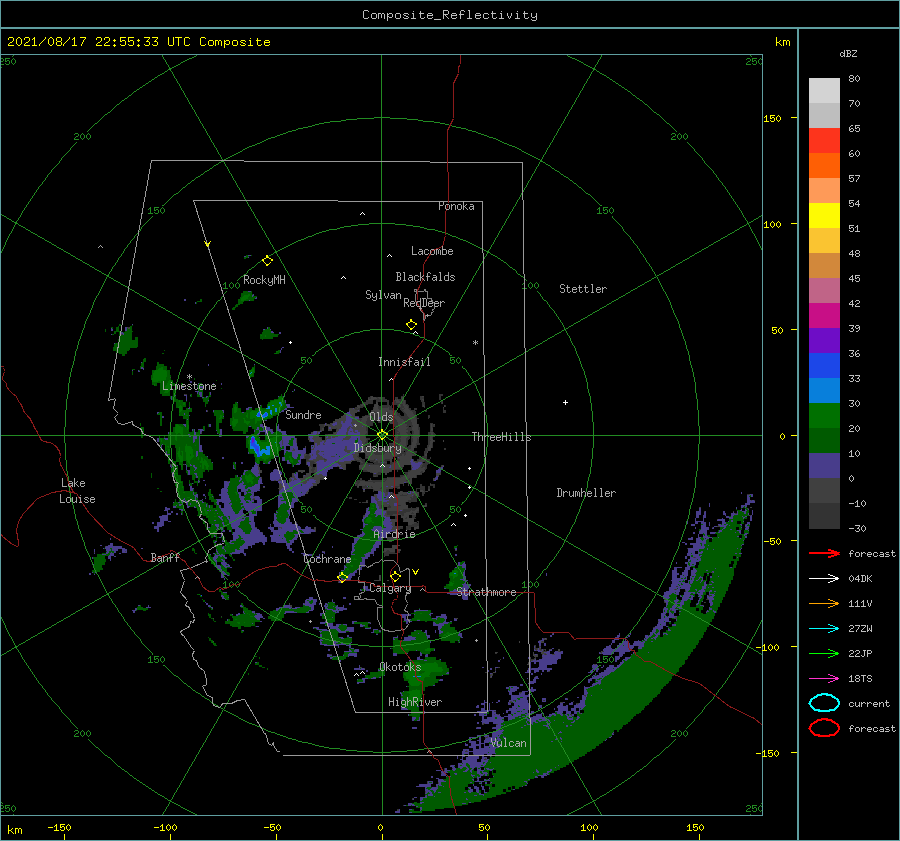Click the asterisk marker above Limestone
Image resolution: width=900 pixels, height=841 pixels.
[x=189, y=377]
